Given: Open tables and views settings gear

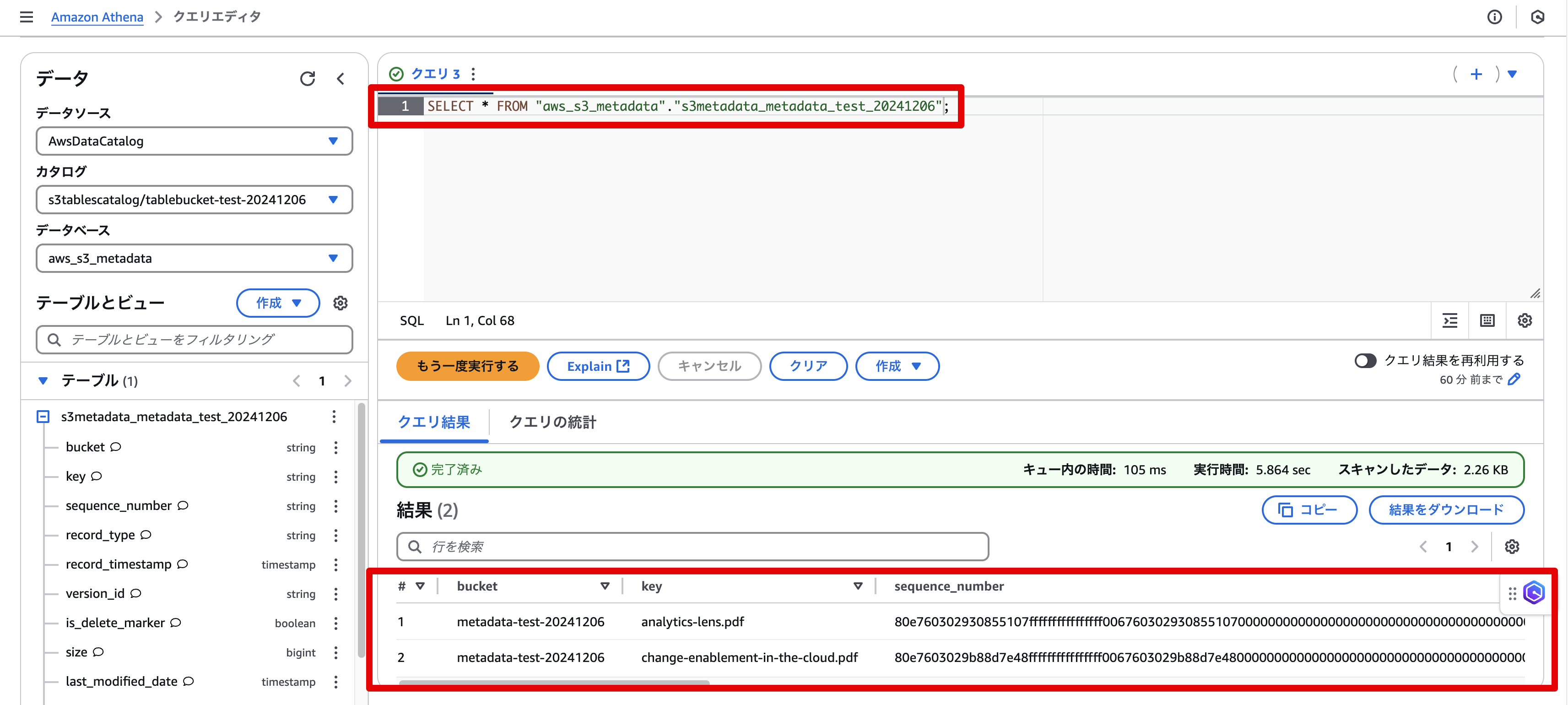Looking at the screenshot, I should [340, 303].
